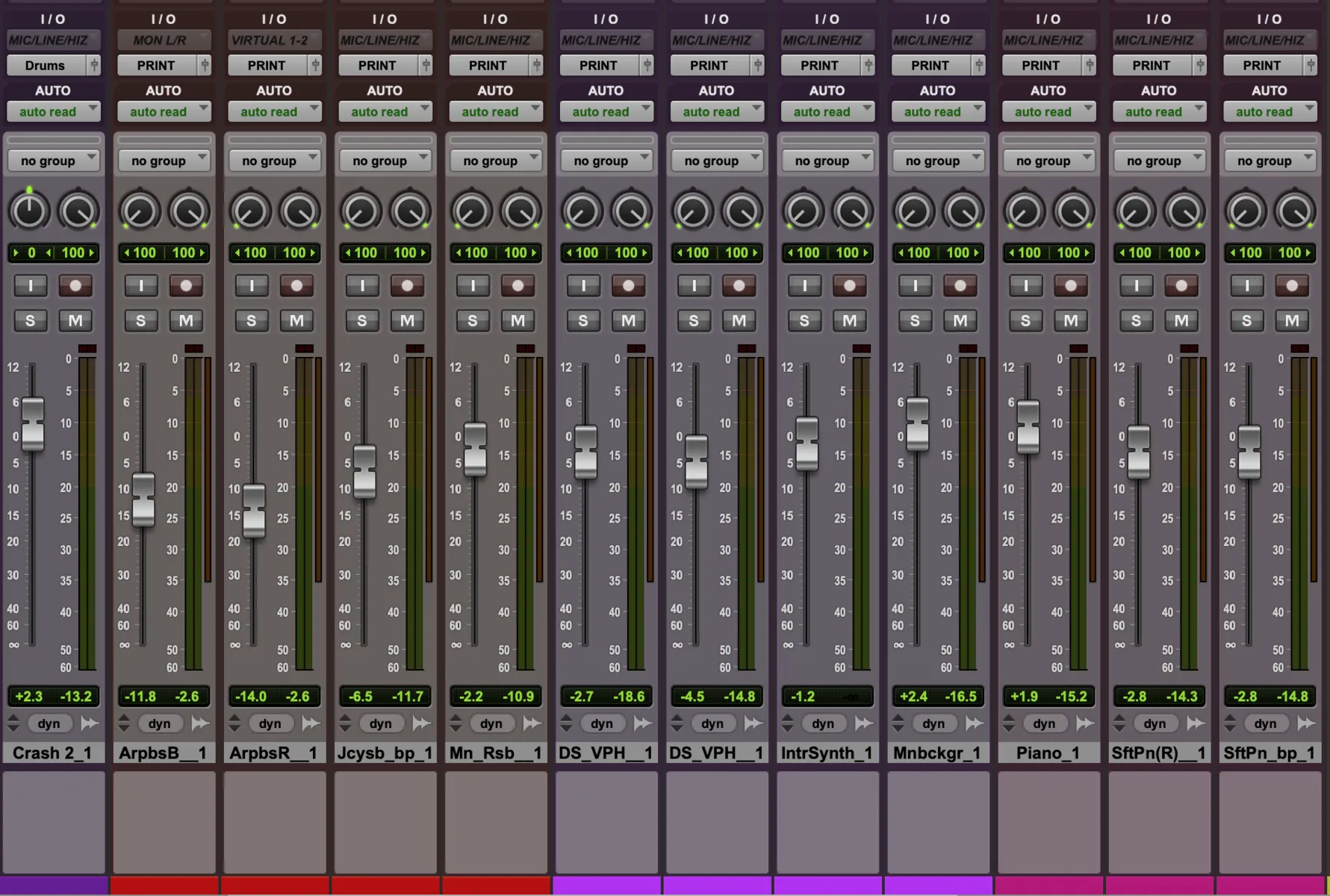
Task: Click the track name SftPn_bp_1
Action: pos(1270,753)
